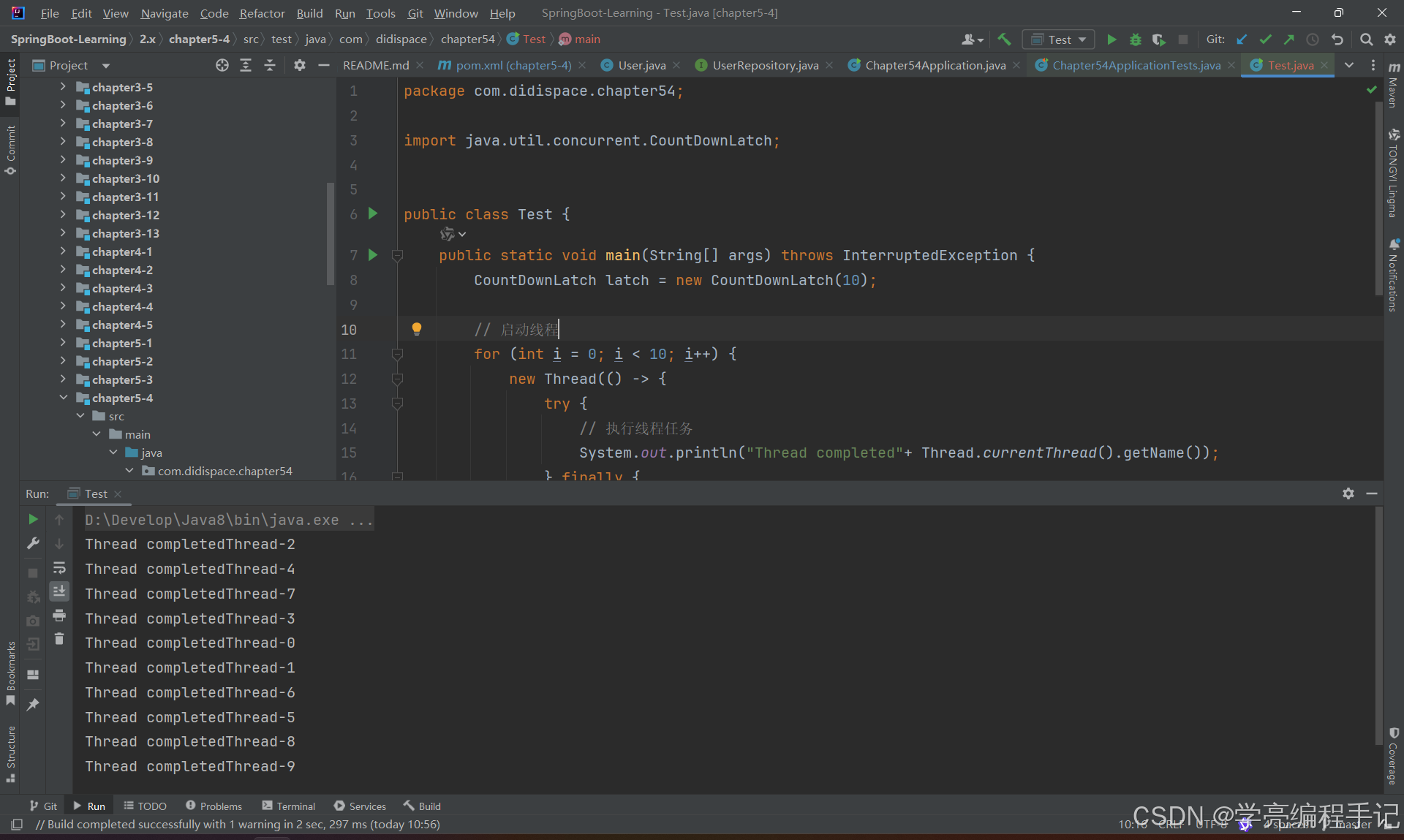Switch to the User.java editor tab

point(642,65)
